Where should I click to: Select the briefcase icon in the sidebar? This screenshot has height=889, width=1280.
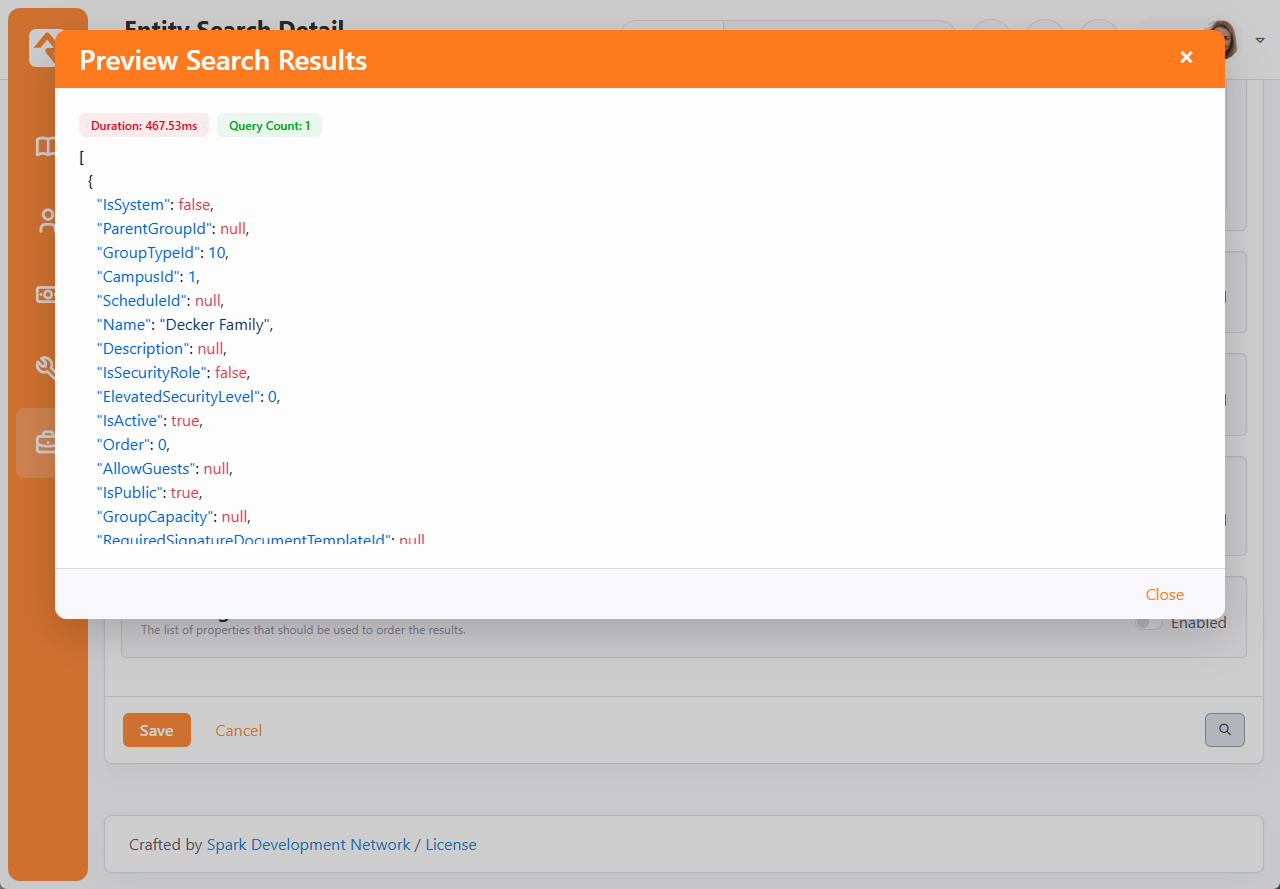click(46, 442)
